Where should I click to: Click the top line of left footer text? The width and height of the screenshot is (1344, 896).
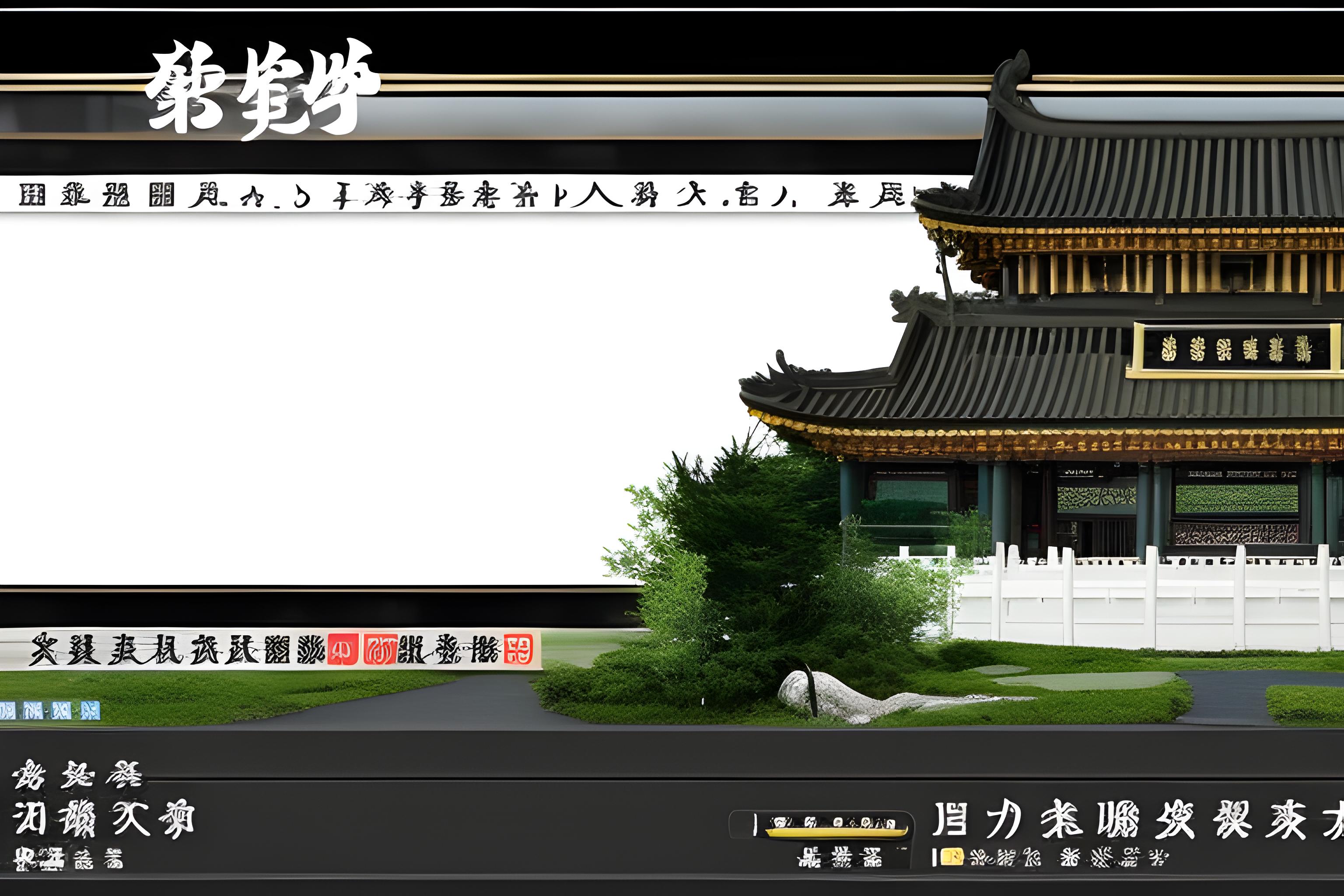[77, 776]
